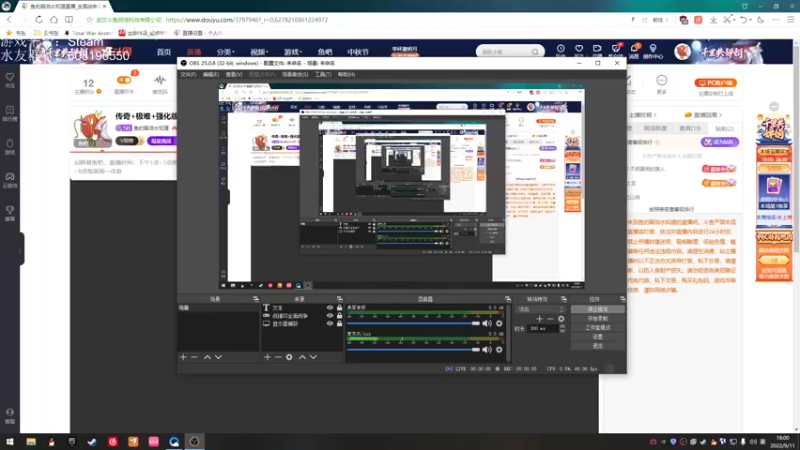Open the OBS Scene Collection menu
The image size is (800, 450).
point(295,74)
